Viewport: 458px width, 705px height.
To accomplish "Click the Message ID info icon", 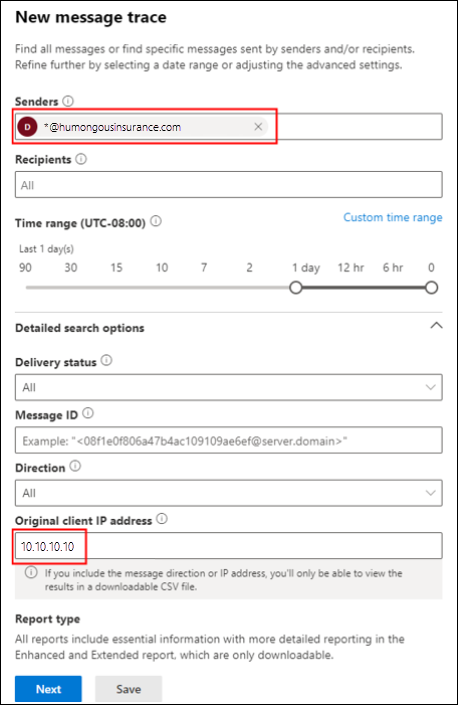I will [x=88, y=413].
